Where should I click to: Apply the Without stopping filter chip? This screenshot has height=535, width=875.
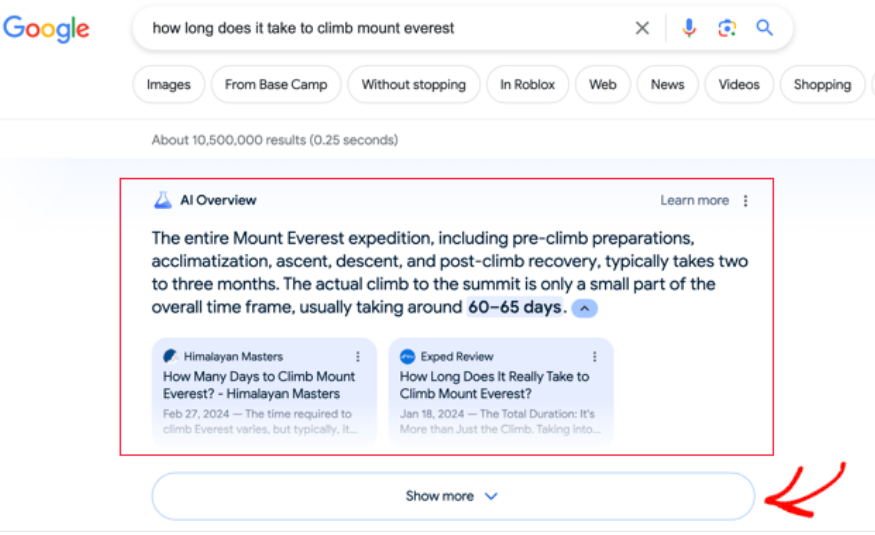(x=413, y=85)
